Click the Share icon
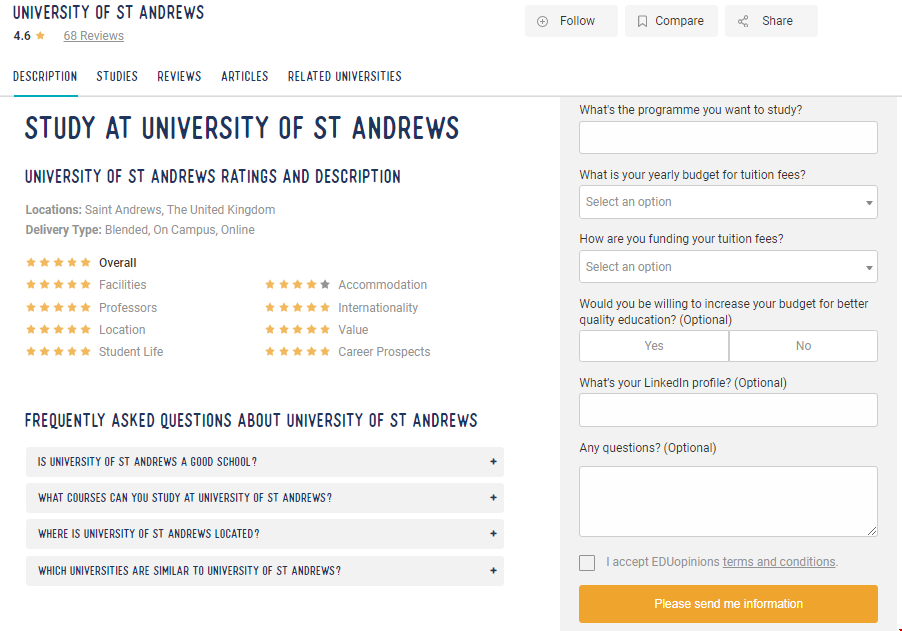 pos(743,21)
